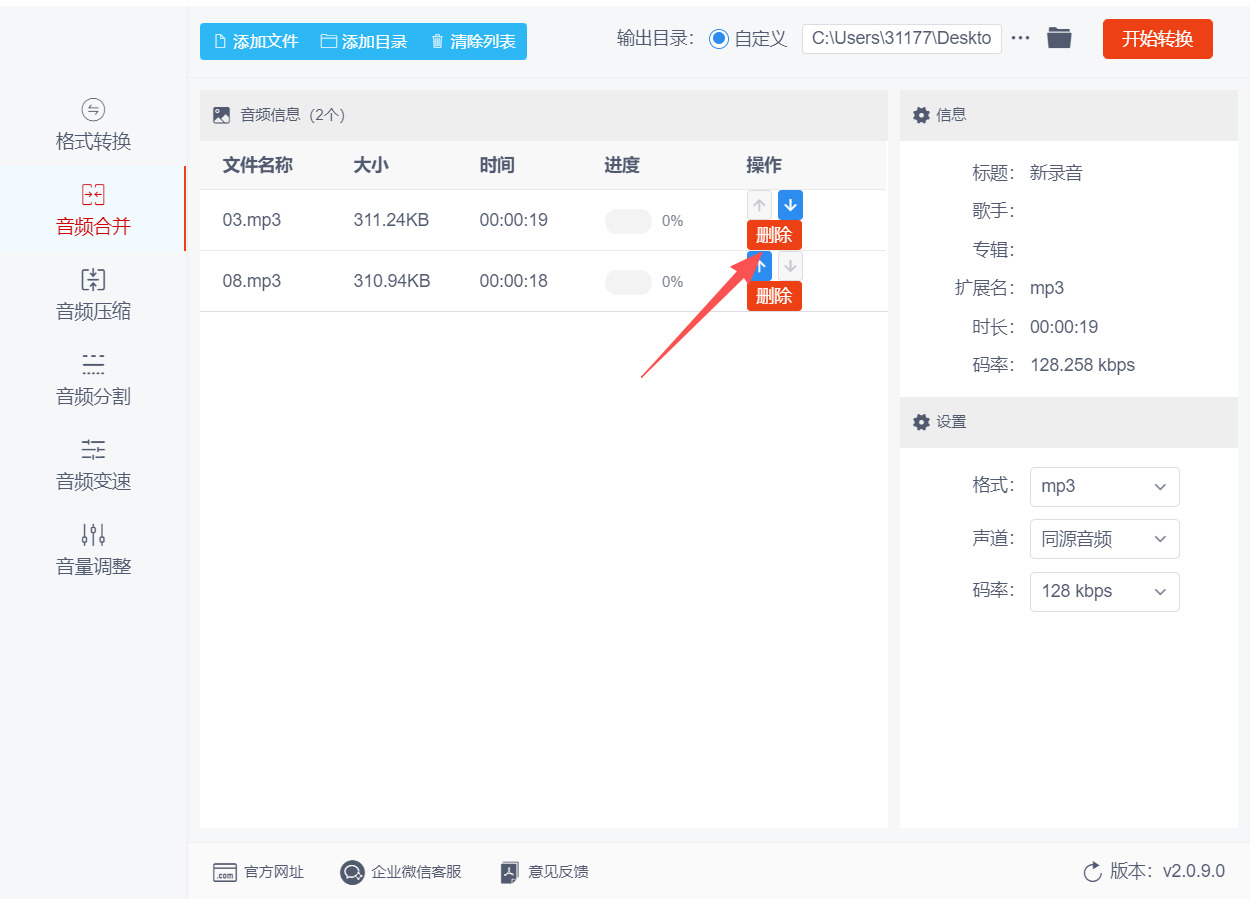Delete 08.mp3 using its 删除 button
1250x899 pixels.
[x=774, y=296]
